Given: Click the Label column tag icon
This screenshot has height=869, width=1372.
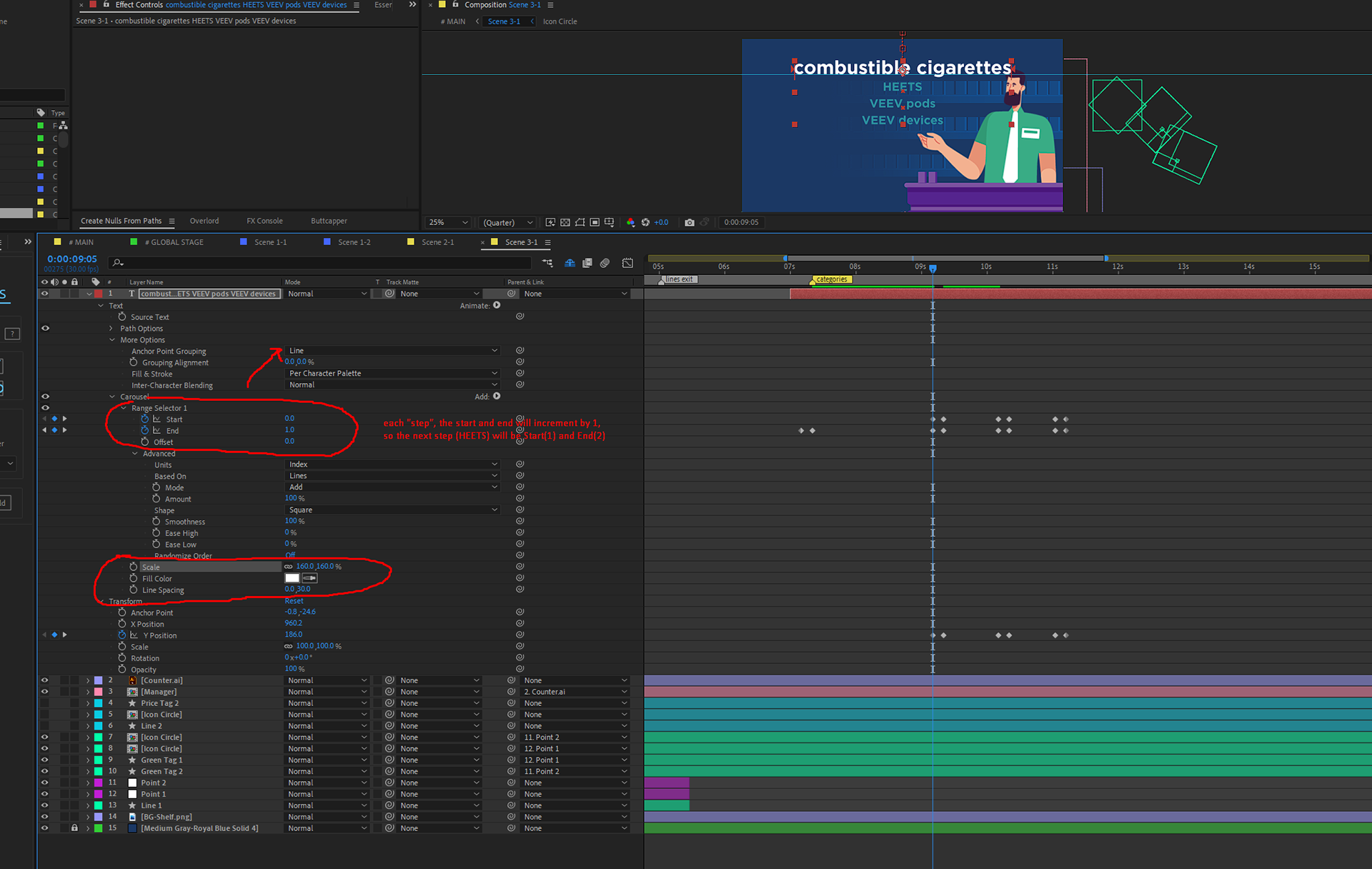Looking at the screenshot, I should click(96, 282).
